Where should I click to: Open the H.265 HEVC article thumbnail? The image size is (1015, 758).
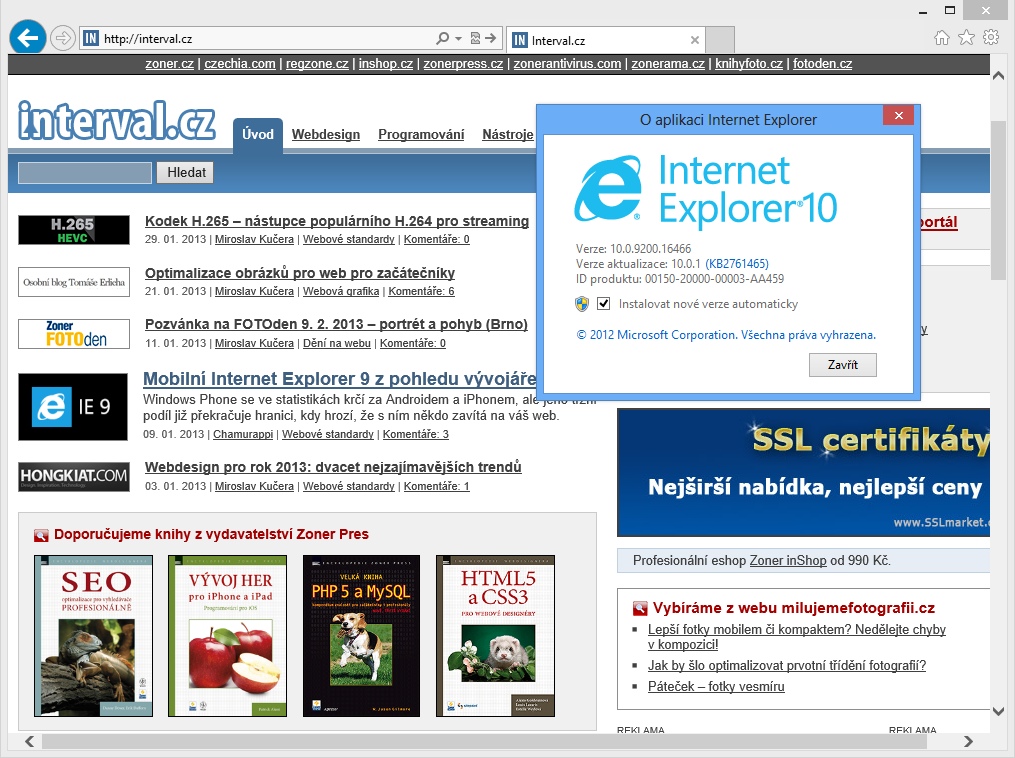tap(74, 230)
